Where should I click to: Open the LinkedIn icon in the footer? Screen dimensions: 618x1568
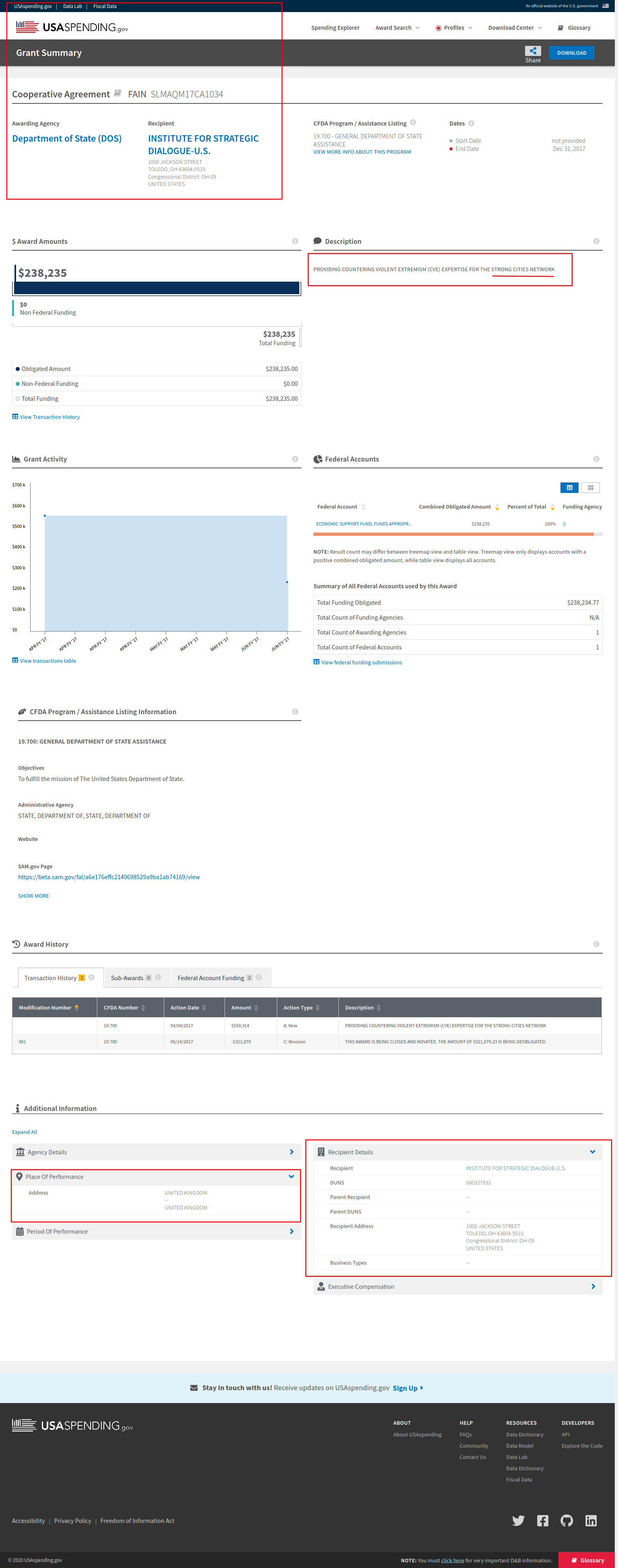click(591, 1521)
